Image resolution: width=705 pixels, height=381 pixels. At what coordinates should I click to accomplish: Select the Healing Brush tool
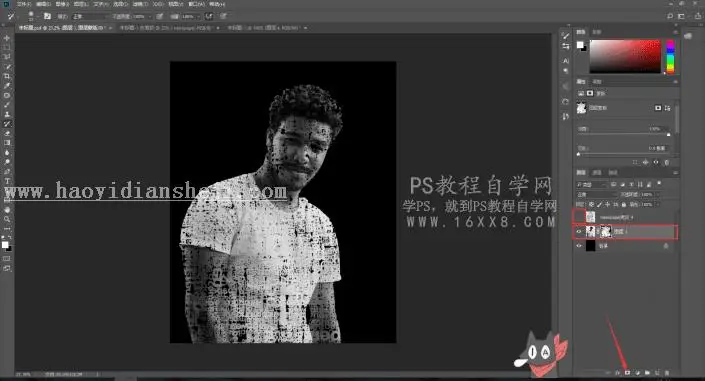pyautogui.click(x=7, y=95)
